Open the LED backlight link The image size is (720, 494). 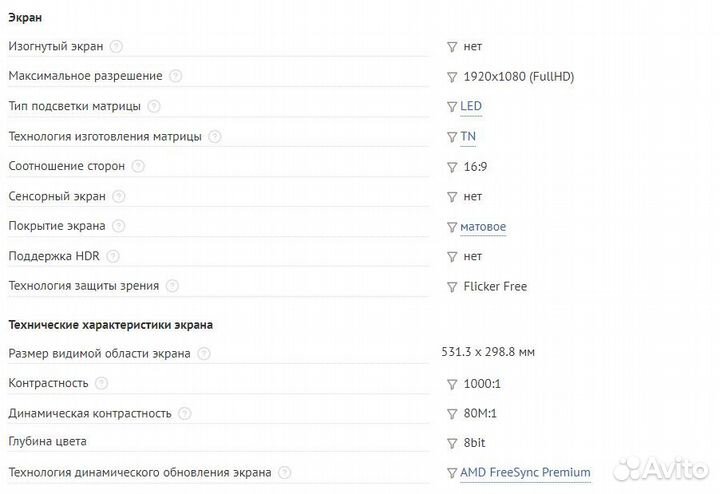point(470,106)
